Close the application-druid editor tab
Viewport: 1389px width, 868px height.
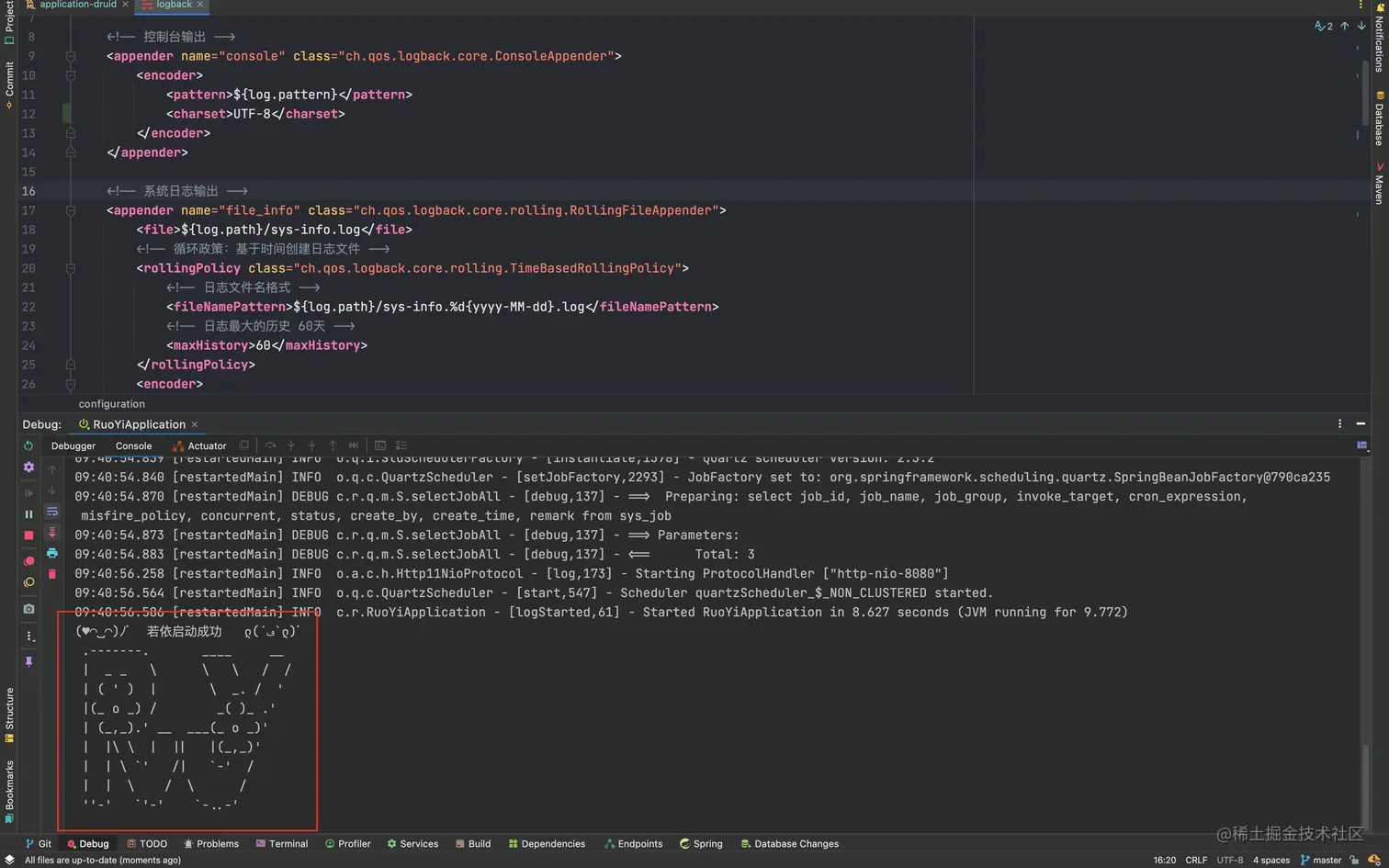point(126,5)
